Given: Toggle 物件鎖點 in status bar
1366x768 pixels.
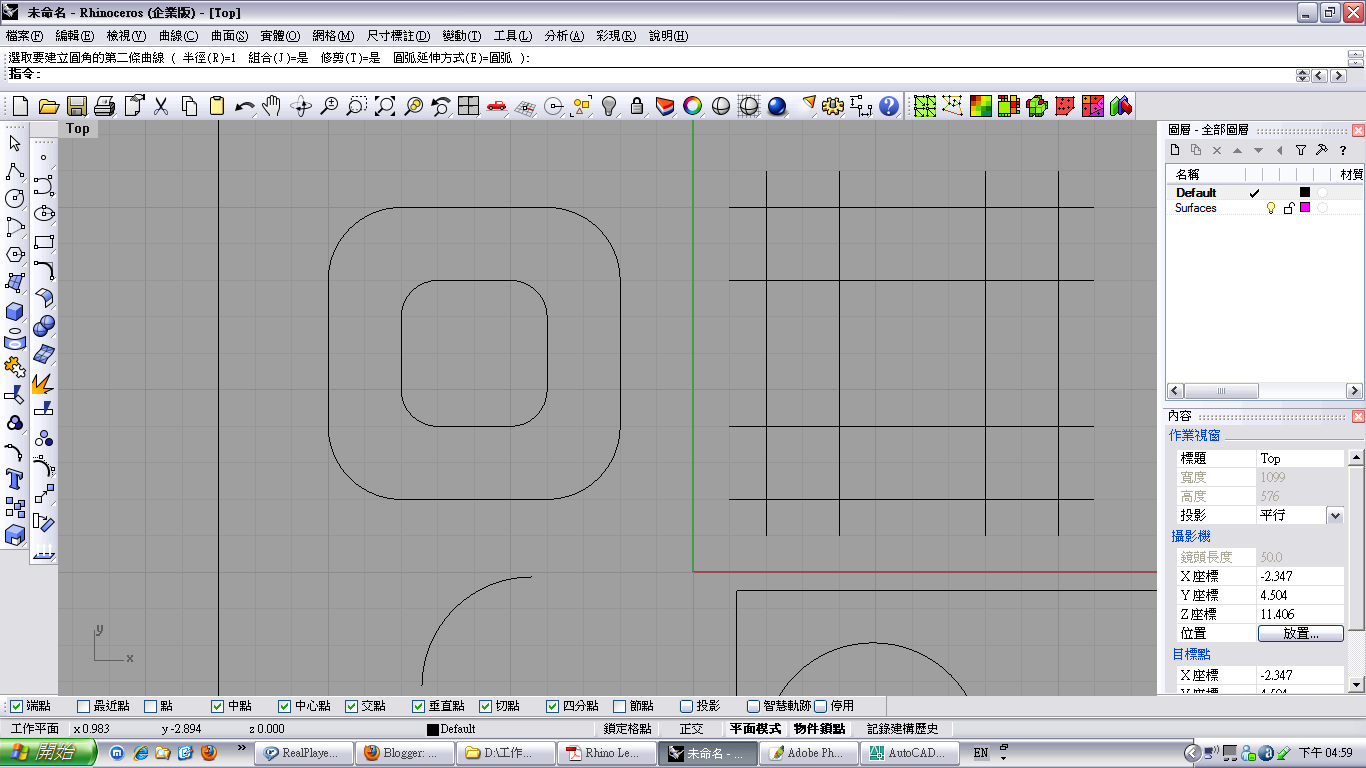Looking at the screenshot, I should (x=820, y=730).
